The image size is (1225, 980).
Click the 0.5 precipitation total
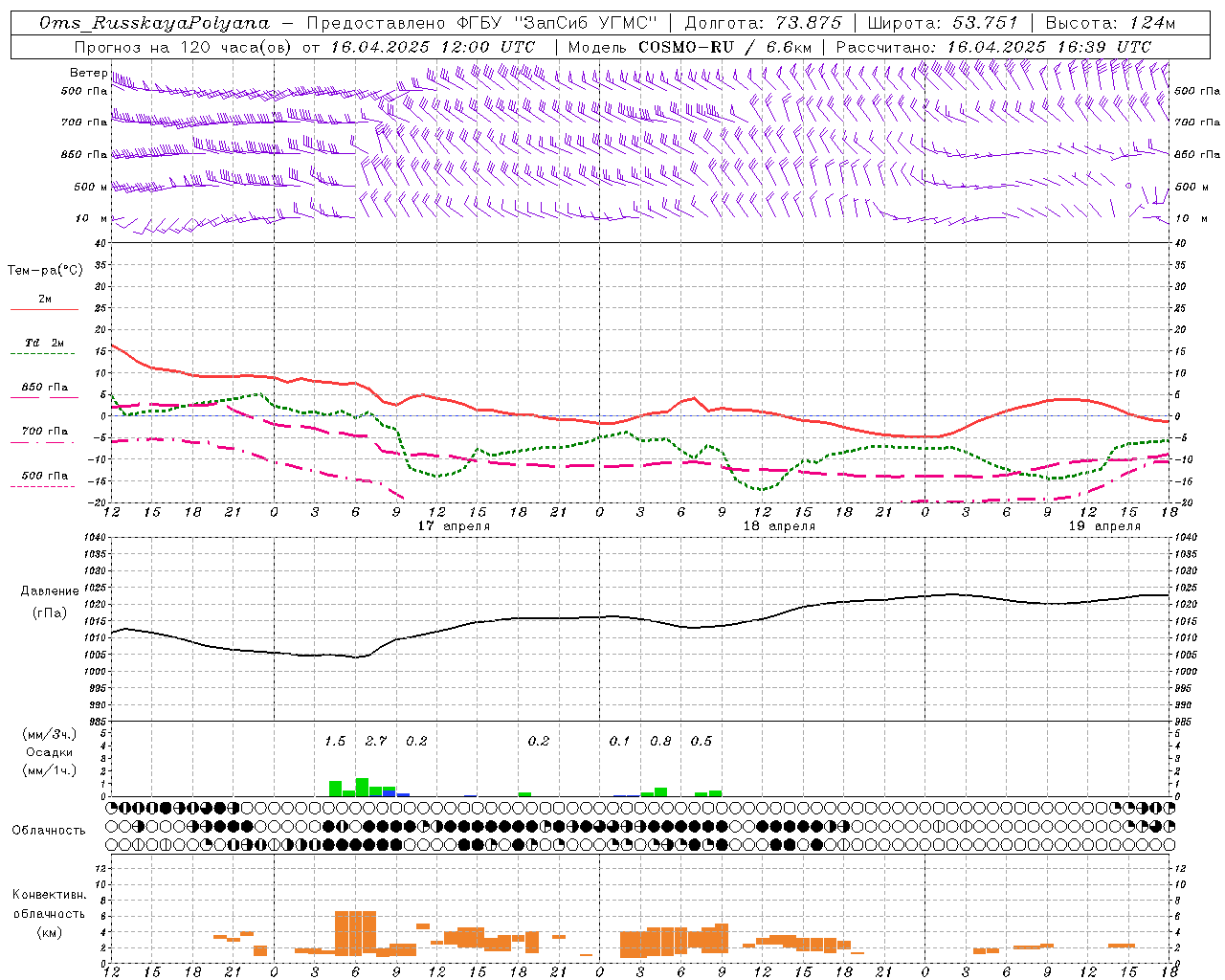[702, 741]
